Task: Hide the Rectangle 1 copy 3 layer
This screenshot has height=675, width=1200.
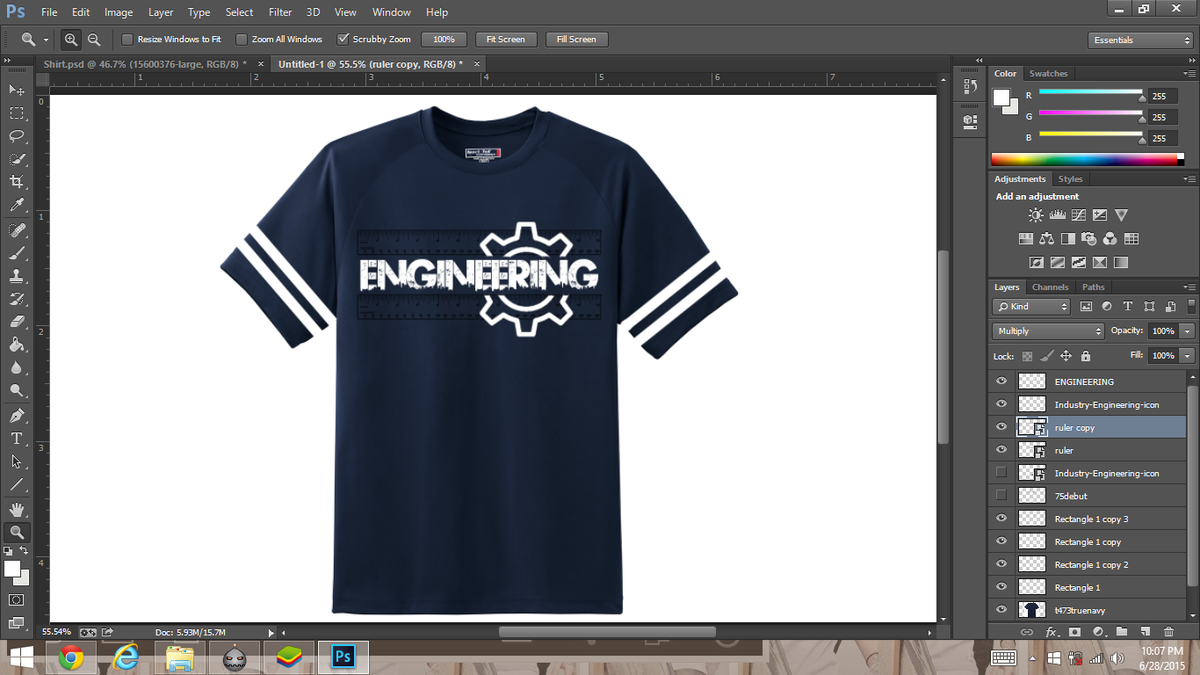Action: click(1001, 519)
